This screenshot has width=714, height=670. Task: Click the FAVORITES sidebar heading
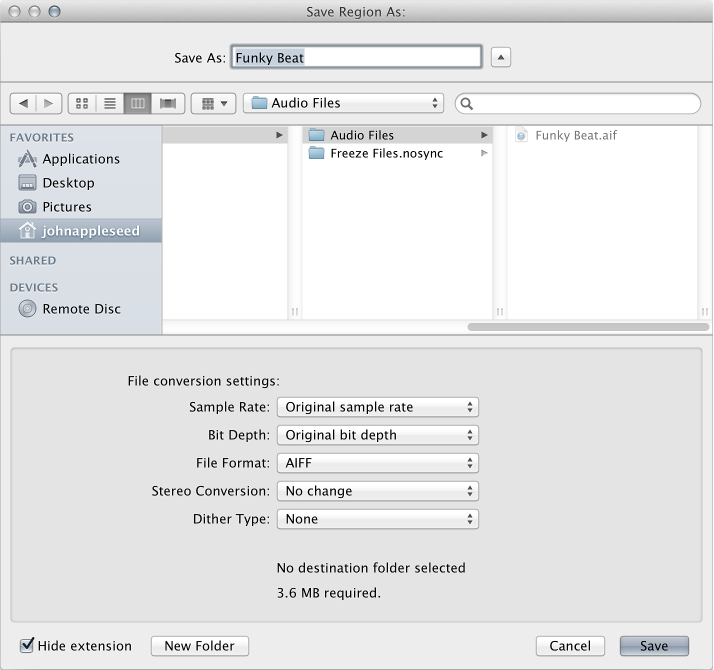41,138
